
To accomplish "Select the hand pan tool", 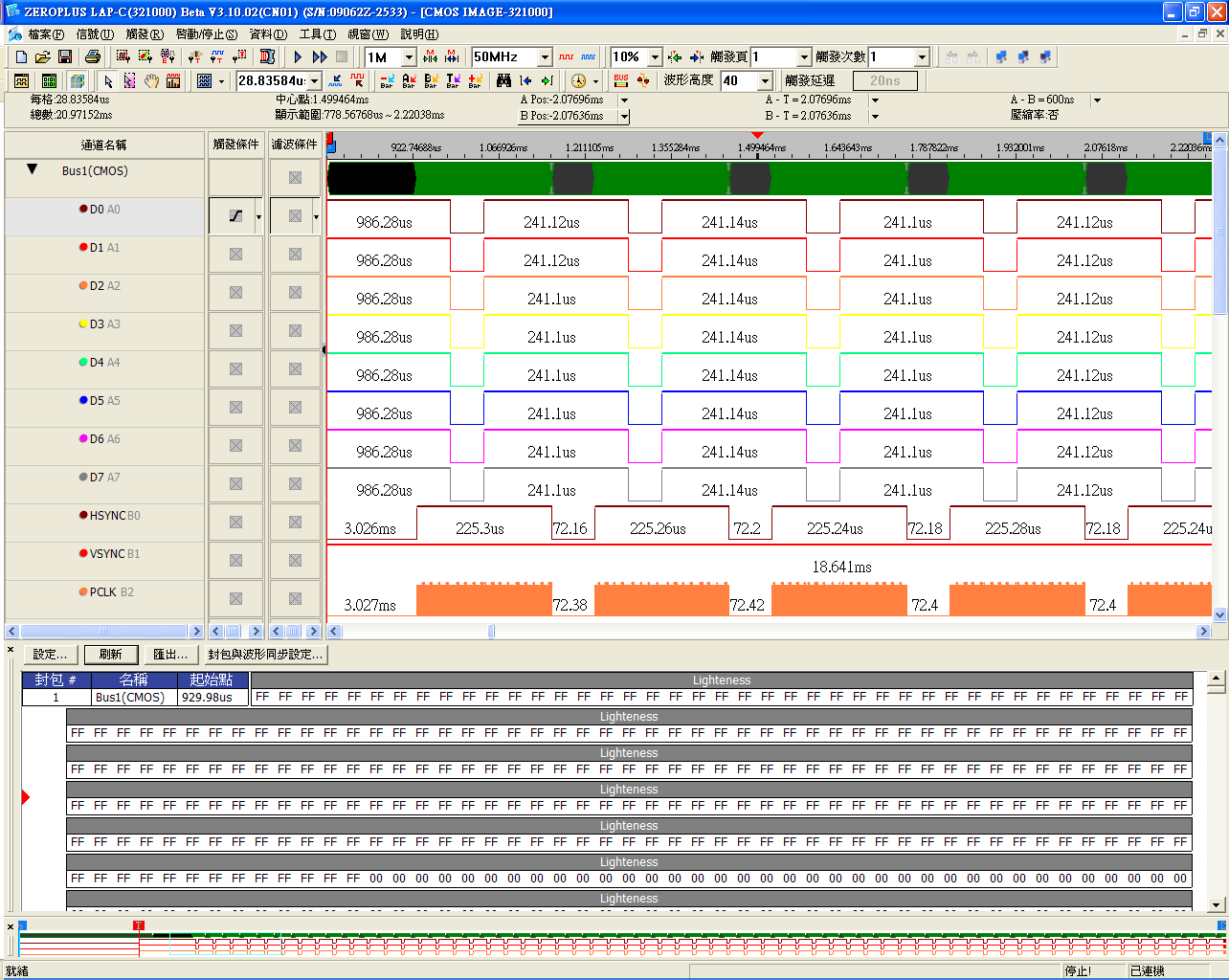I will coord(151,81).
